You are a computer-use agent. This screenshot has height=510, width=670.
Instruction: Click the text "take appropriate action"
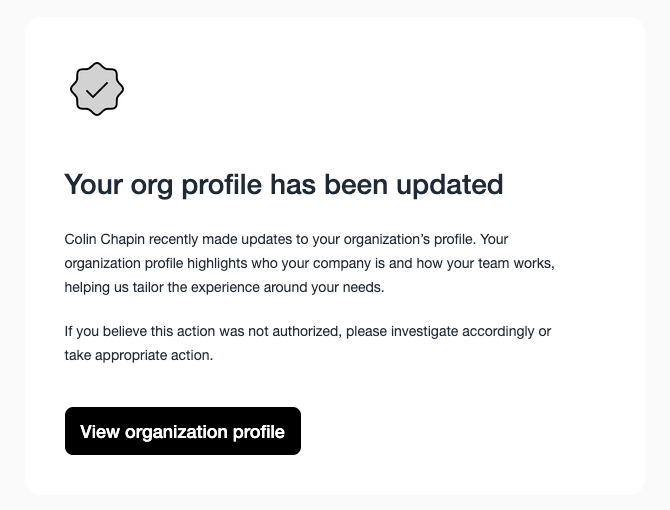tap(138, 355)
